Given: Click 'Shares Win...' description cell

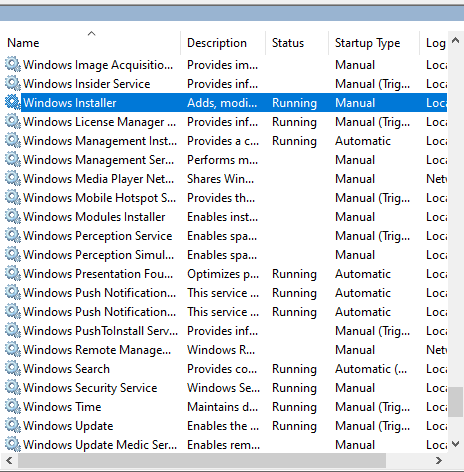Looking at the screenshot, I should [220, 179].
